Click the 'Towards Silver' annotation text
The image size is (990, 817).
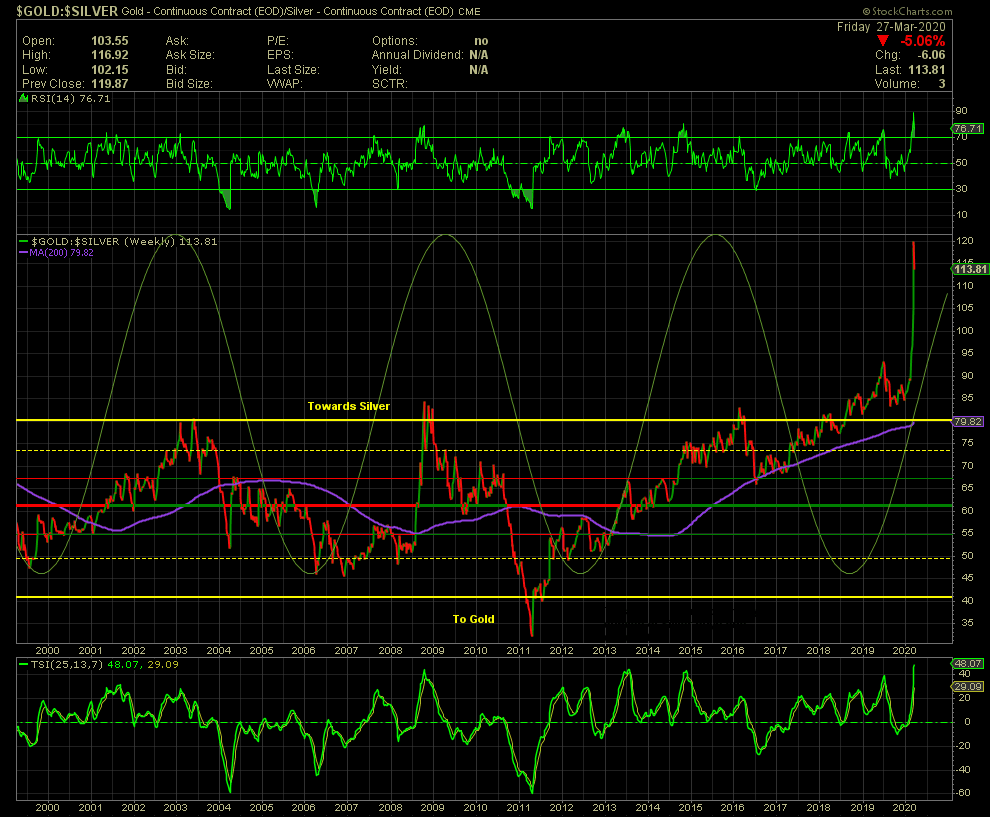348,407
